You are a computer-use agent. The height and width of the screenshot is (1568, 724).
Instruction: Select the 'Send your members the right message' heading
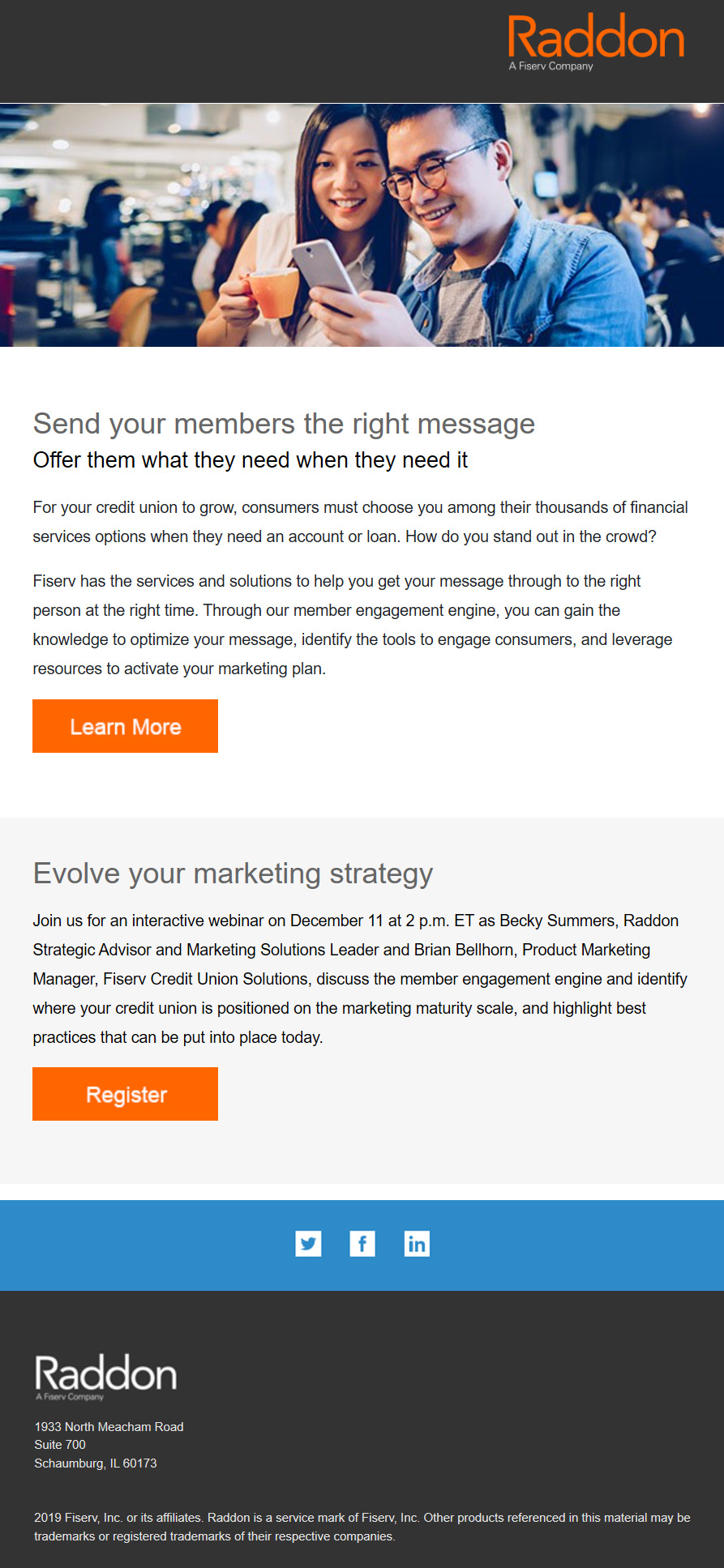284,424
